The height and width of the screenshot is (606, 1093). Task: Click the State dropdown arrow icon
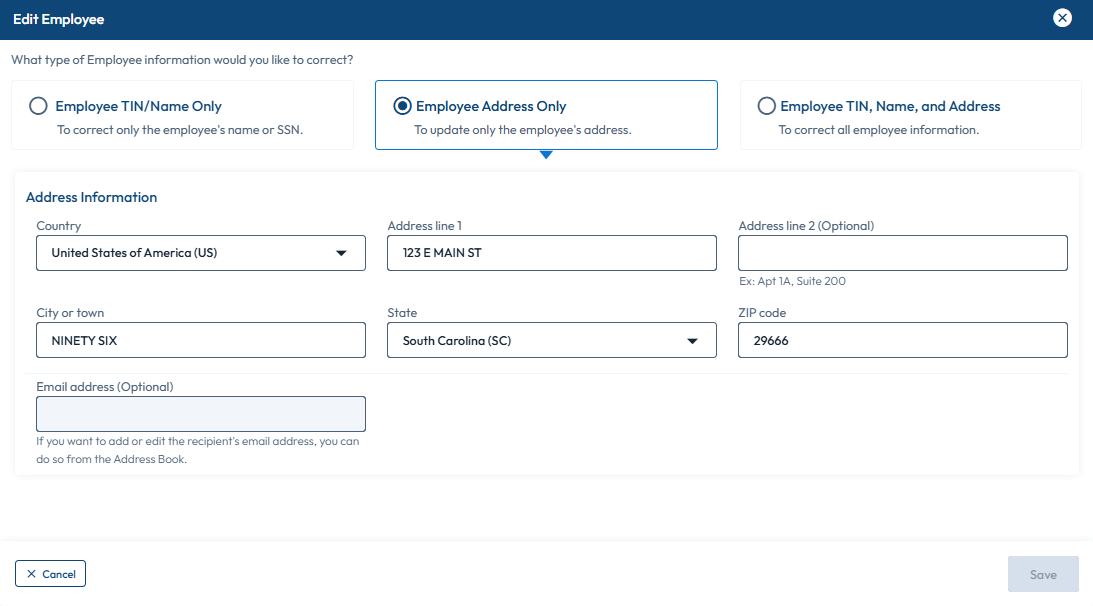click(x=691, y=340)
